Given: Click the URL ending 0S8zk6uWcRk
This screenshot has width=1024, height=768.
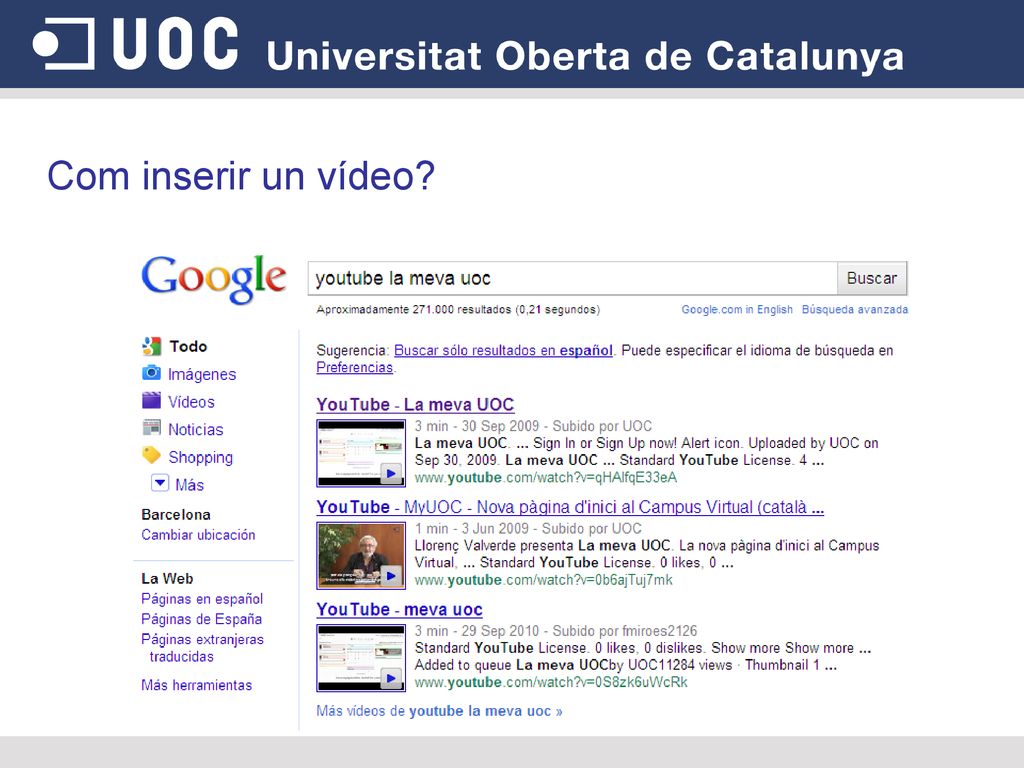Looking at the screenshot, I should pyautogui.click(x=551, y=682).
